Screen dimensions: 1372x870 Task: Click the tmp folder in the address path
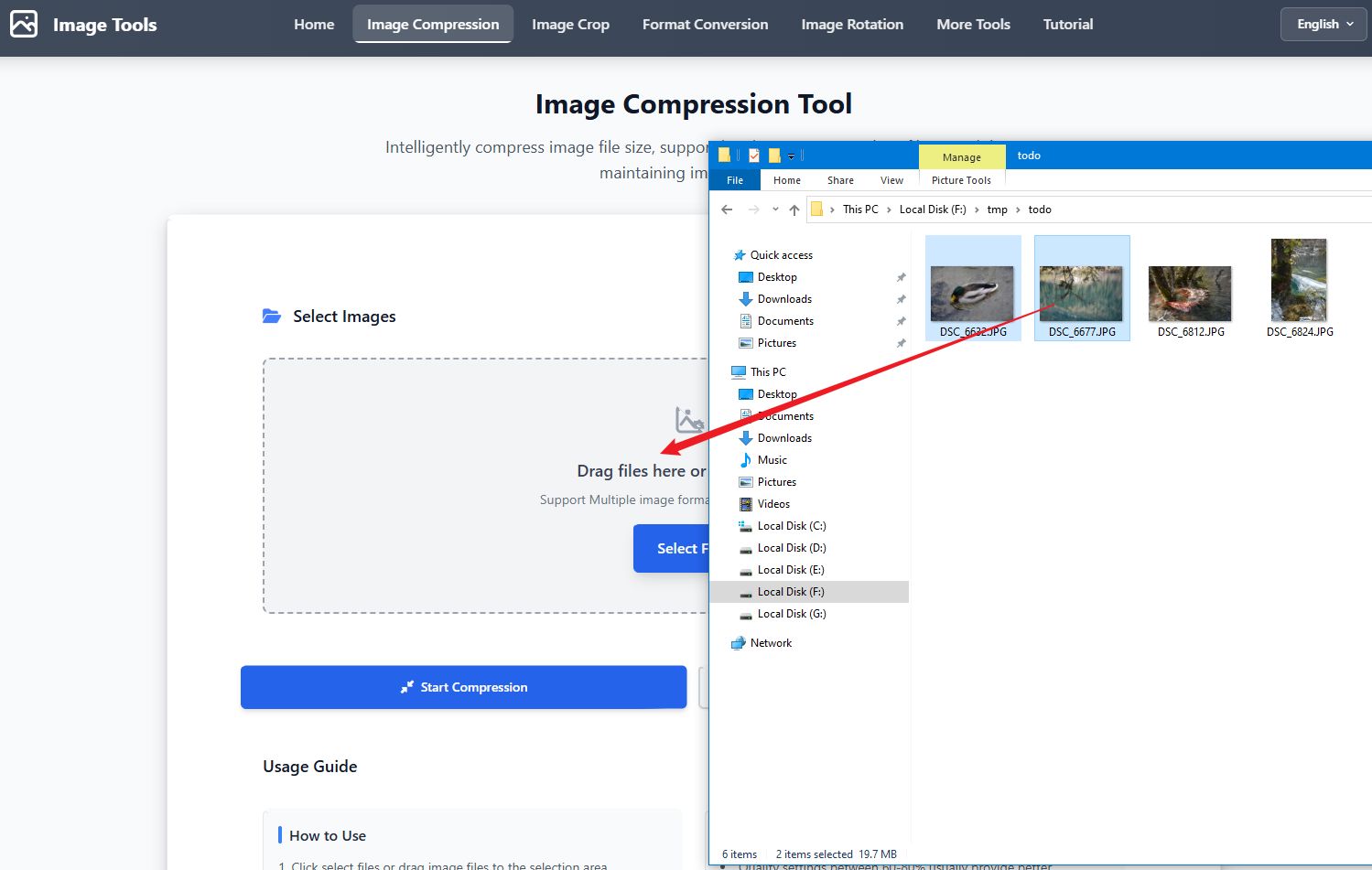point(997,209)
